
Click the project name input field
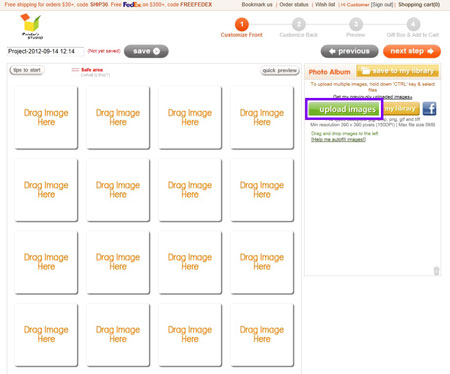point(45,51)
